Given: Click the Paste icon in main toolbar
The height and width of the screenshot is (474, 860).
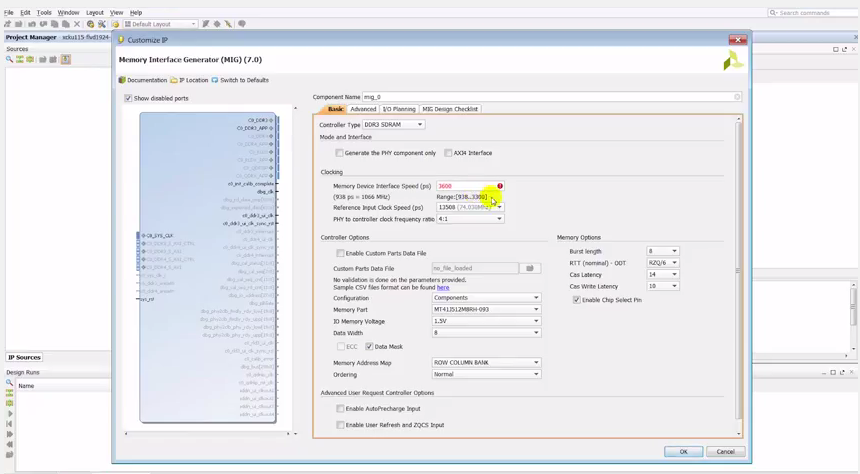Looking at the screenshot, I should point(65,24).
